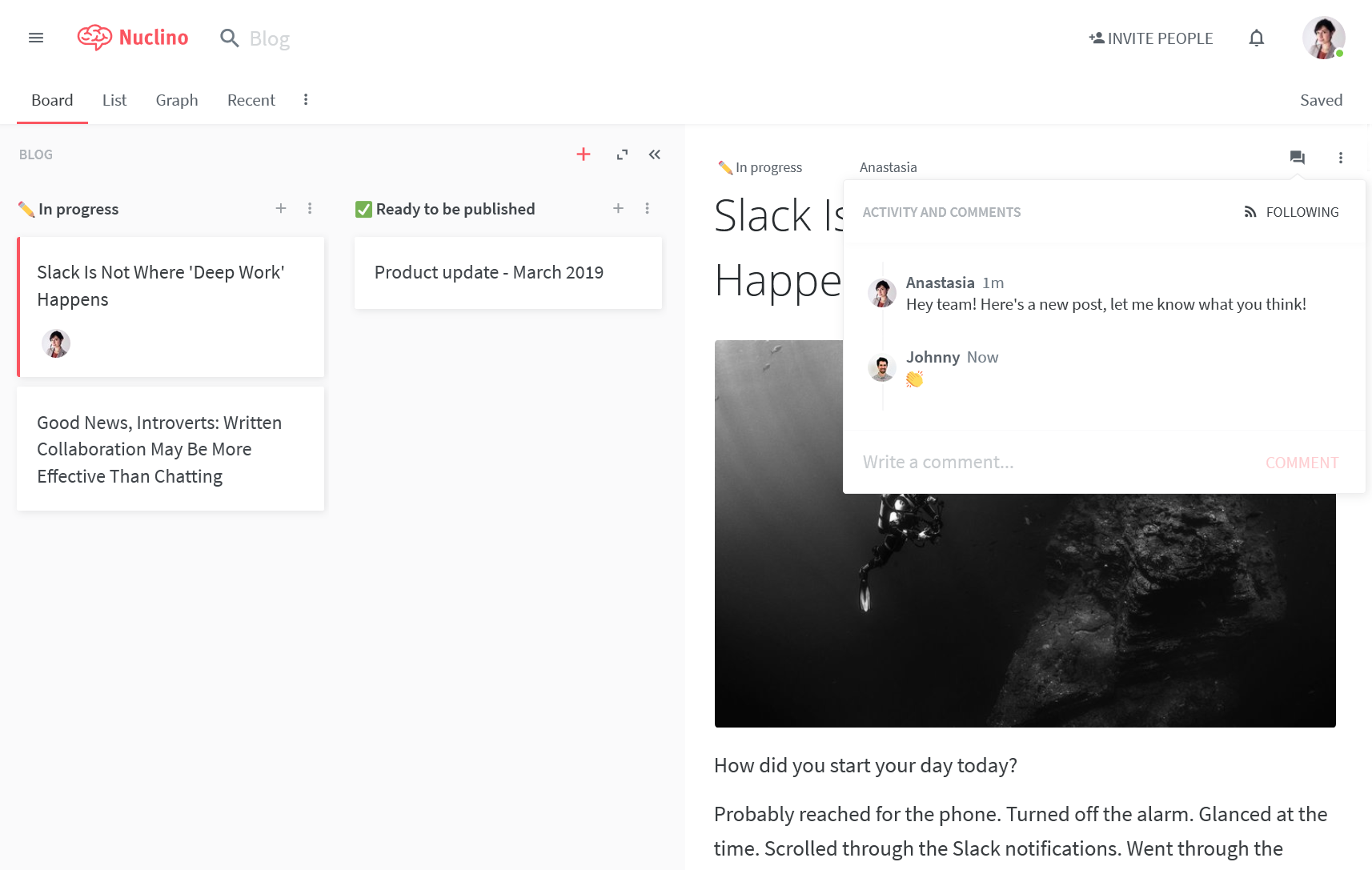Add card to In progress column
The image size is (1372, 870).
coord(281,209)
